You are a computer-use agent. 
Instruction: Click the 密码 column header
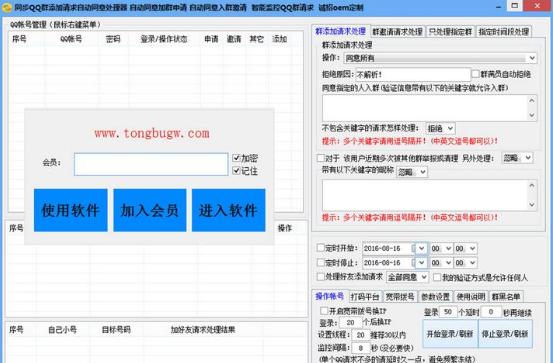(113, 39)
